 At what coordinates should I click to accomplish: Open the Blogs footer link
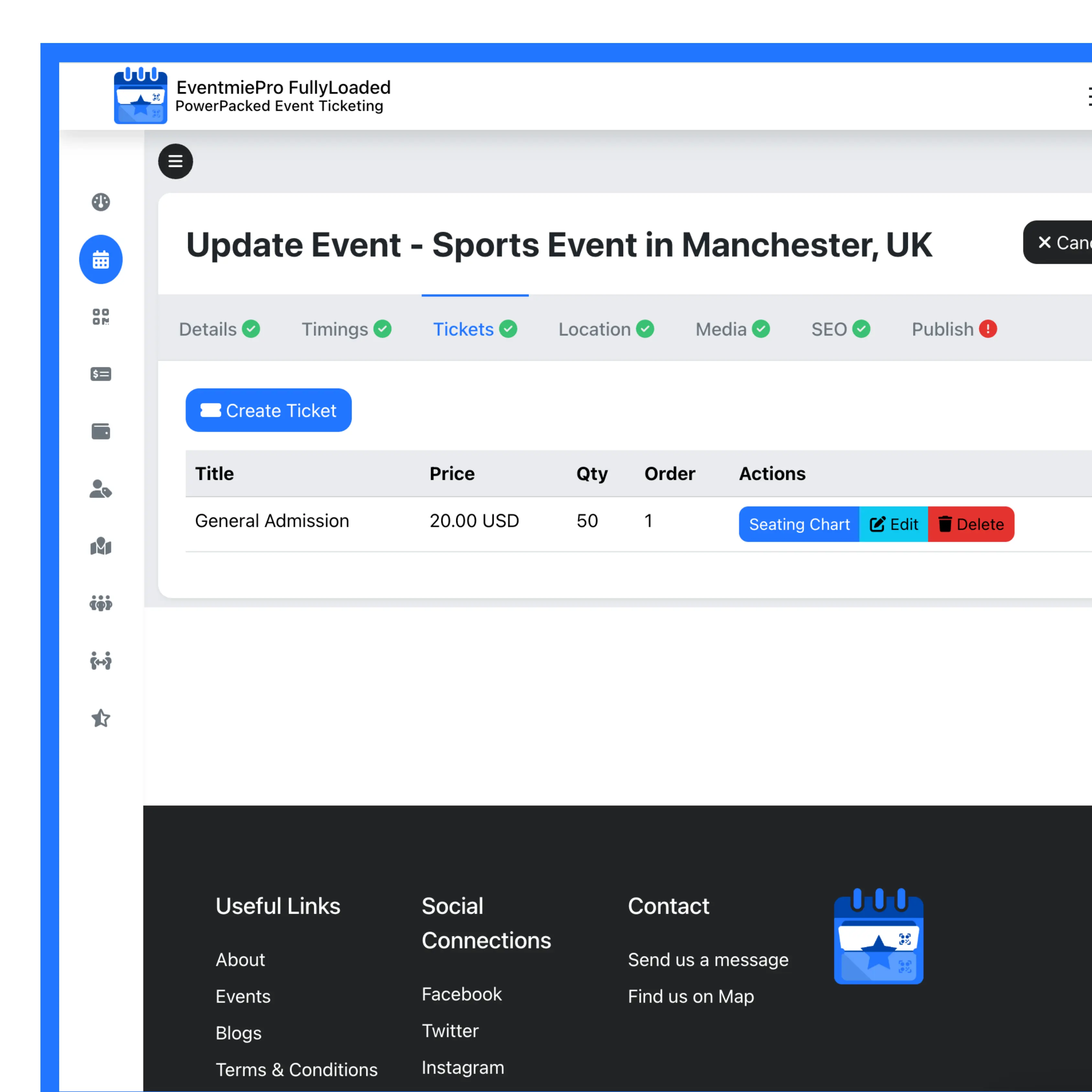point(238,1033)
